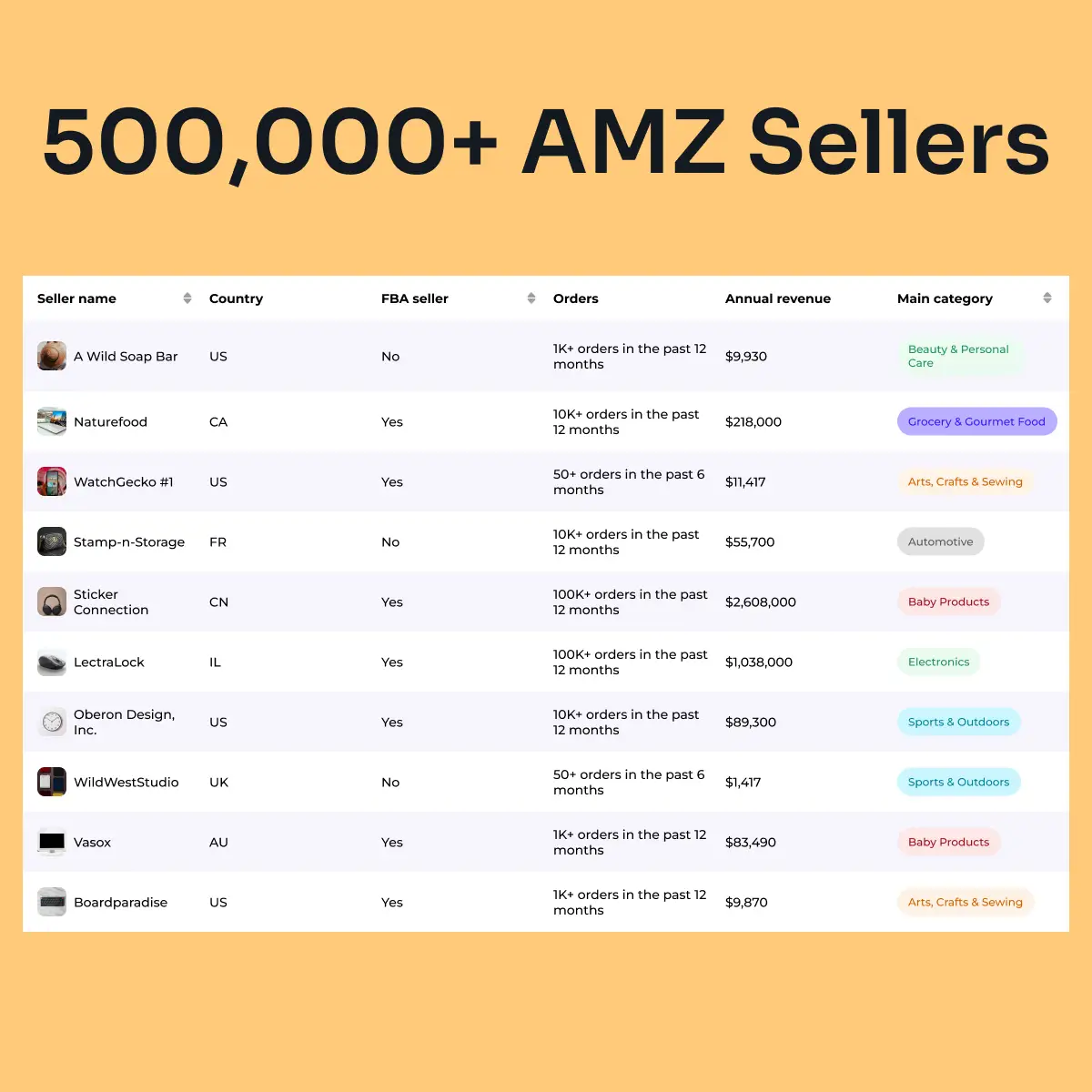Sort by Main category
The width and height of the screenshot is (1092, 1092).
tap(1047, 298)
